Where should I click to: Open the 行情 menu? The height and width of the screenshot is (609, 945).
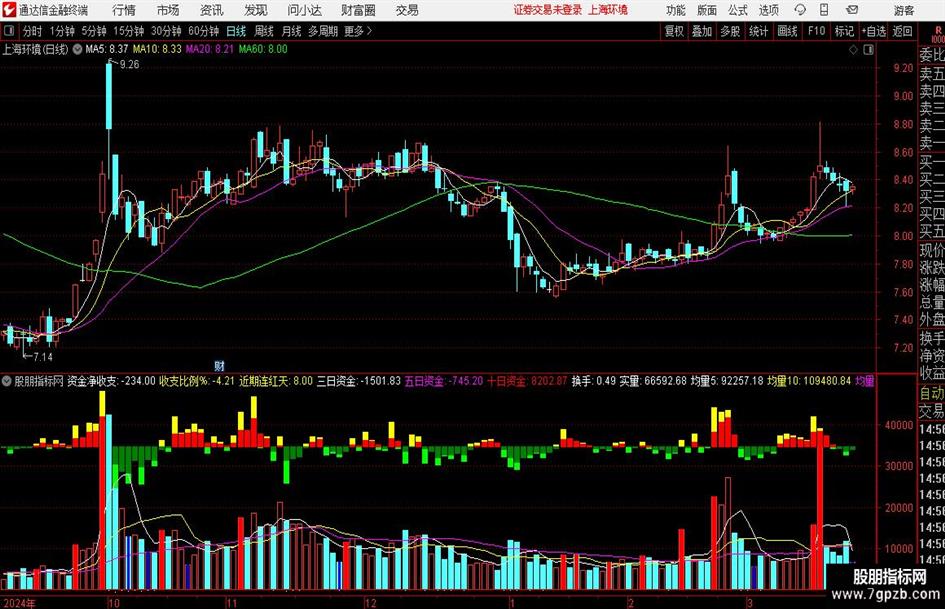point(124,10)
